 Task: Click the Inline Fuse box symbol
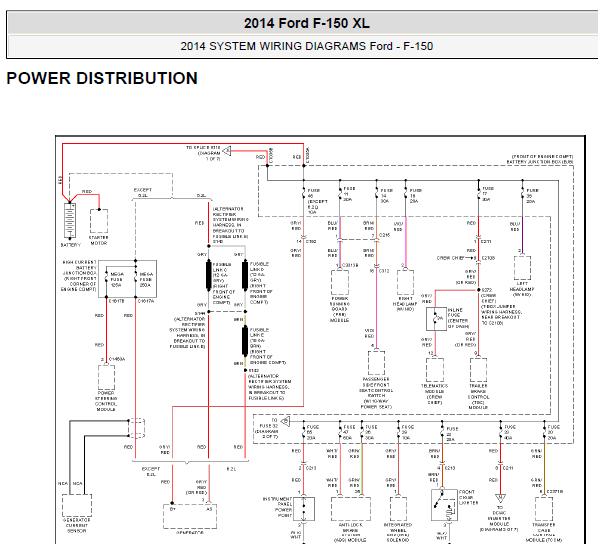[436, 319]
